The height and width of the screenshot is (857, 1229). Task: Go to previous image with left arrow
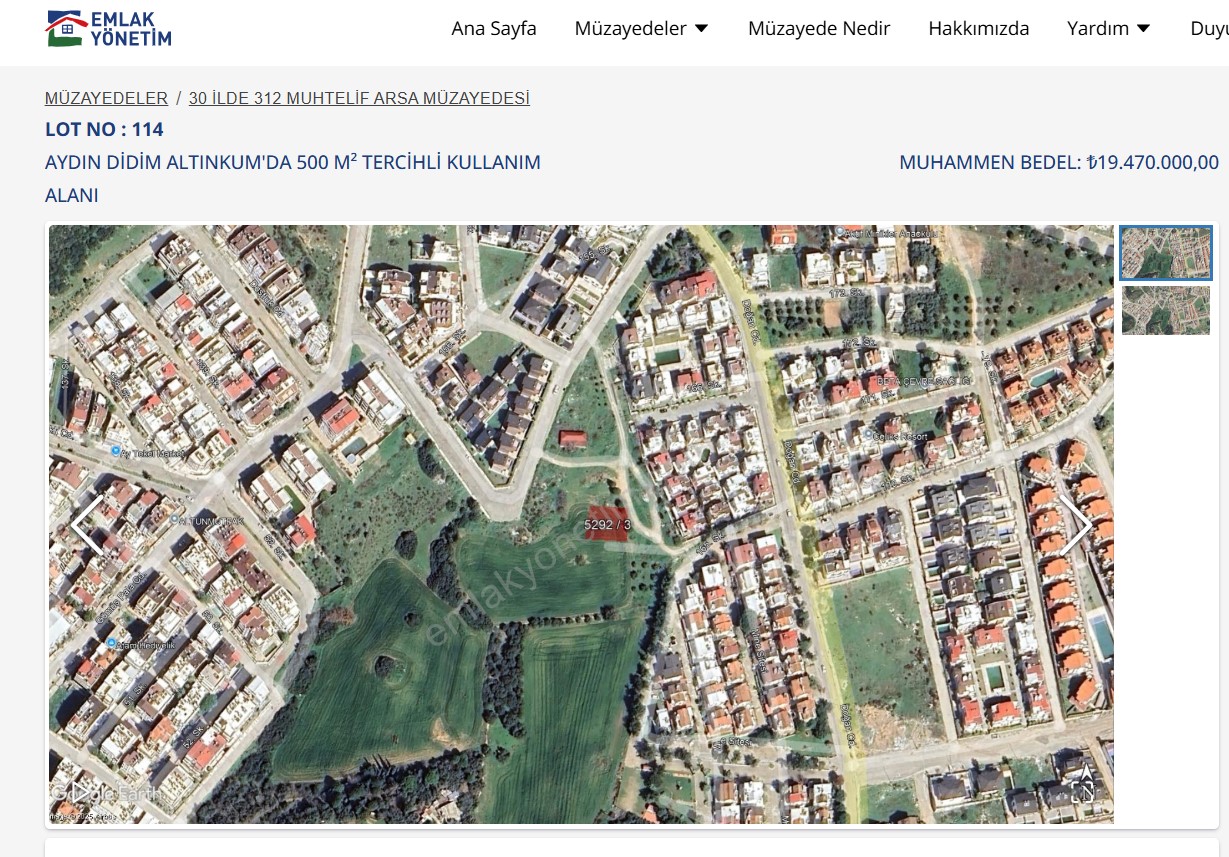[x=87, y=525]
